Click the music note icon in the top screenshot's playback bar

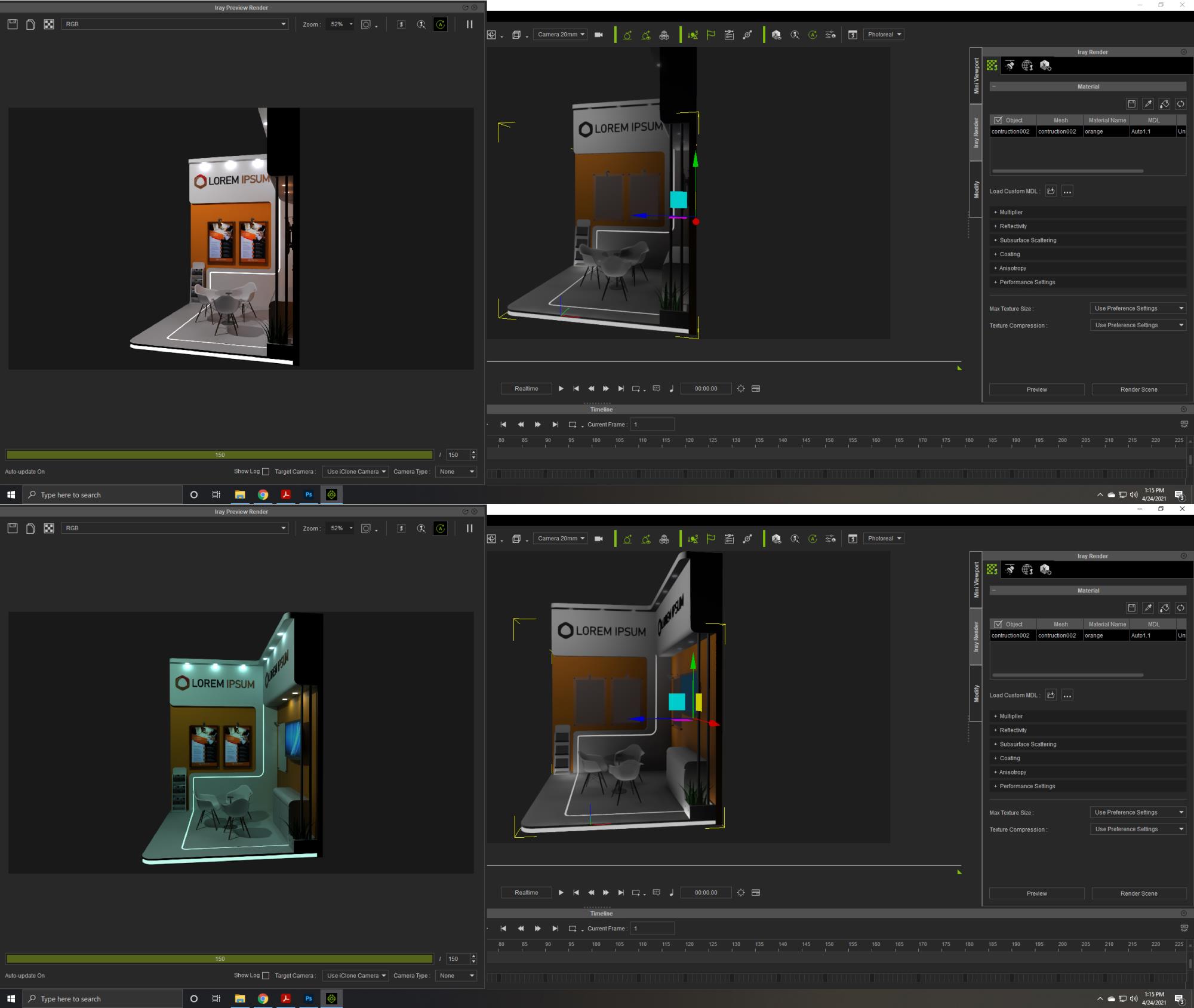coord(672,389)
